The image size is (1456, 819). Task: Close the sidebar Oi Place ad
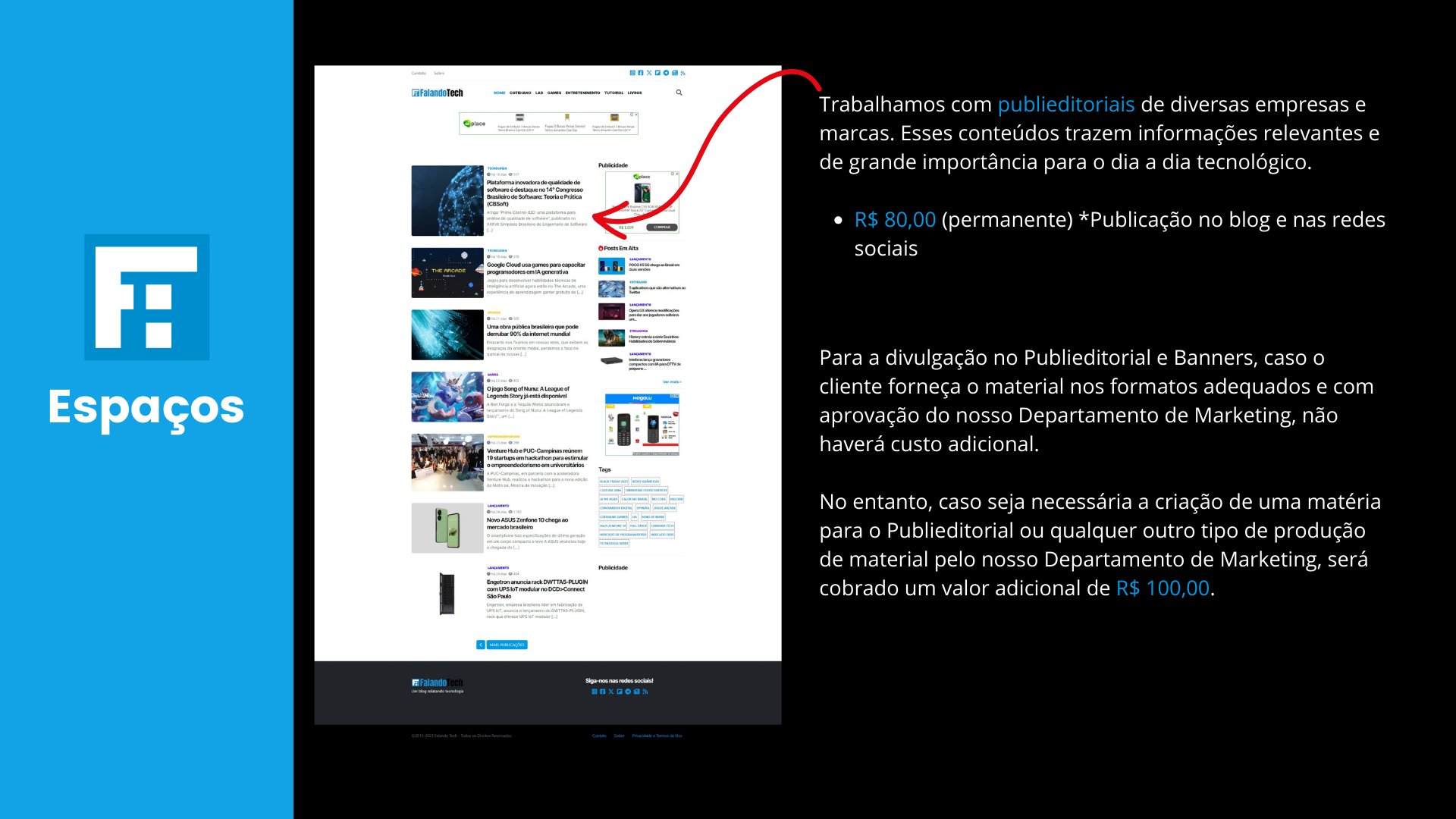[x=676, y=174]
